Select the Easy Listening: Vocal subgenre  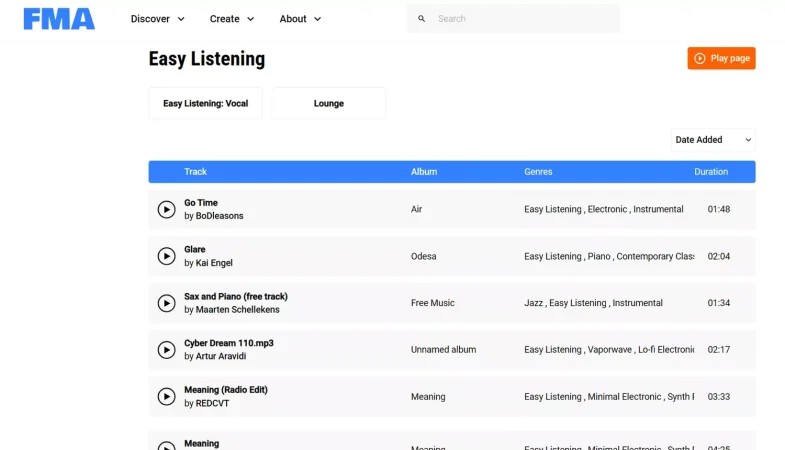coord(205,103)
